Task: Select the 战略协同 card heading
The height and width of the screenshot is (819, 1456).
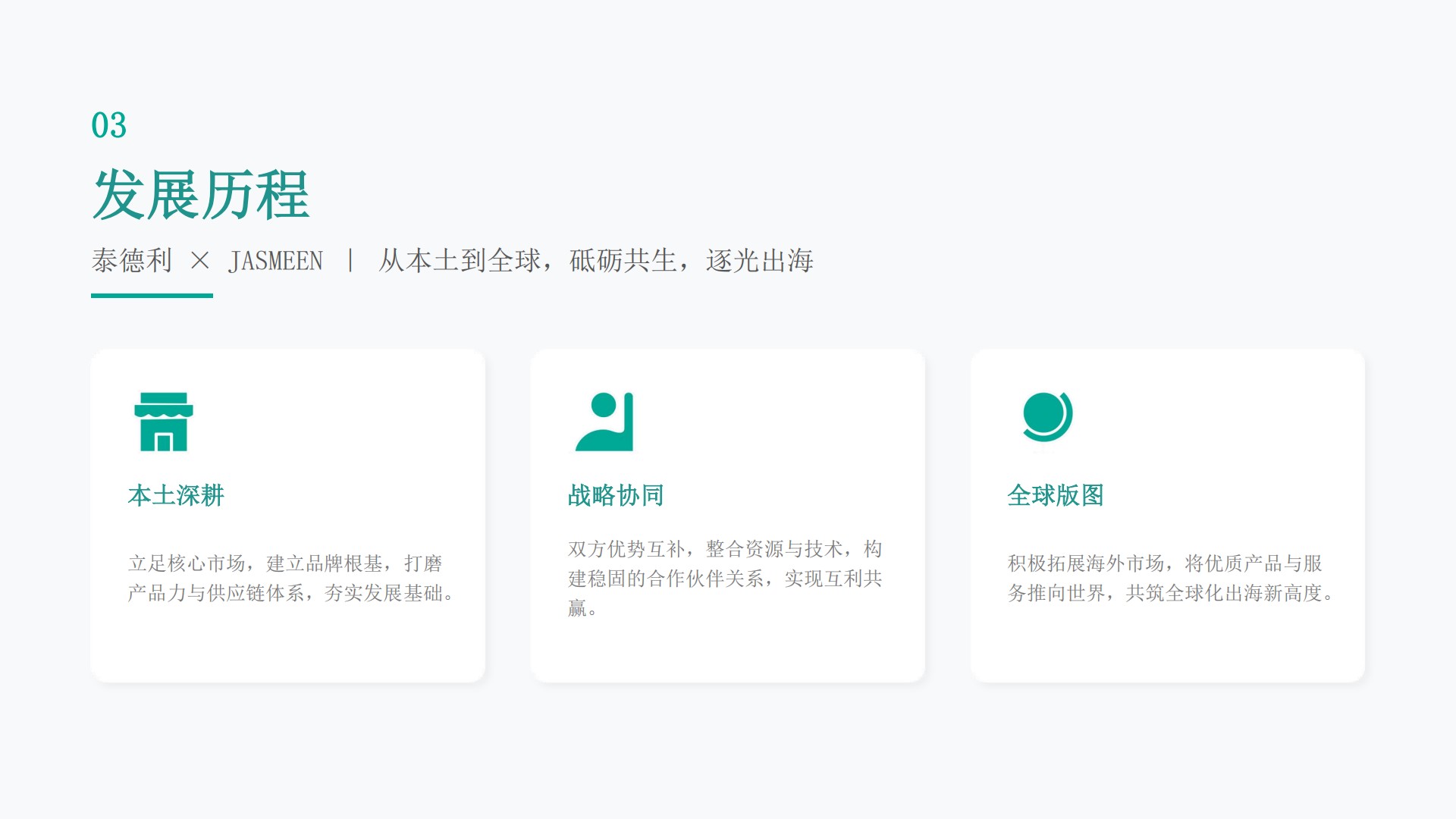Action: click(616, 495)
